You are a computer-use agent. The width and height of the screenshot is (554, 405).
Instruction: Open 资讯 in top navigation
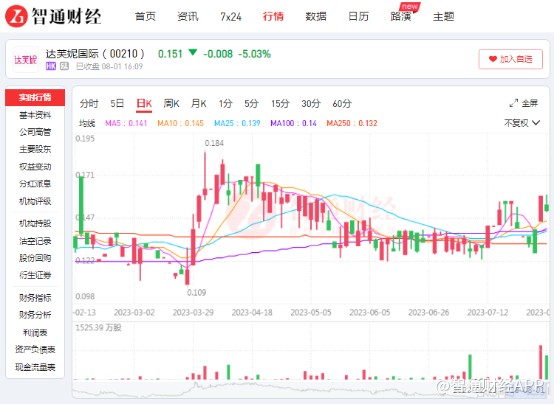pyautogui.click(x=188, y=17)
